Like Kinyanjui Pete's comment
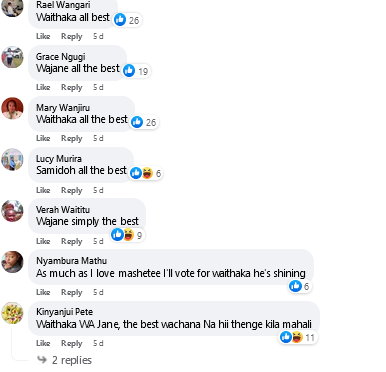This screenshot has height=372, width=386. (43, 343)
